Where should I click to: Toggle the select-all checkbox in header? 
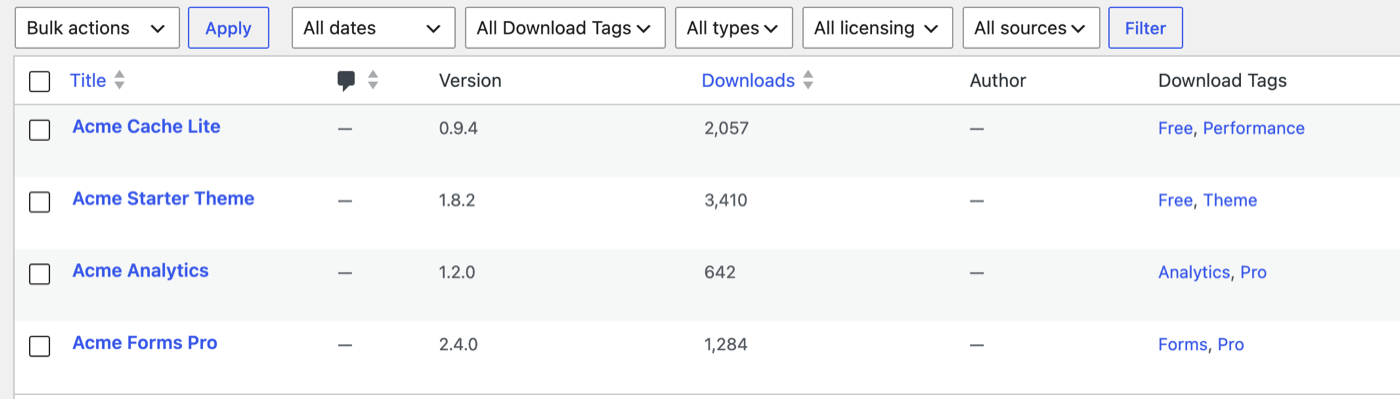(x=39, y=81)
